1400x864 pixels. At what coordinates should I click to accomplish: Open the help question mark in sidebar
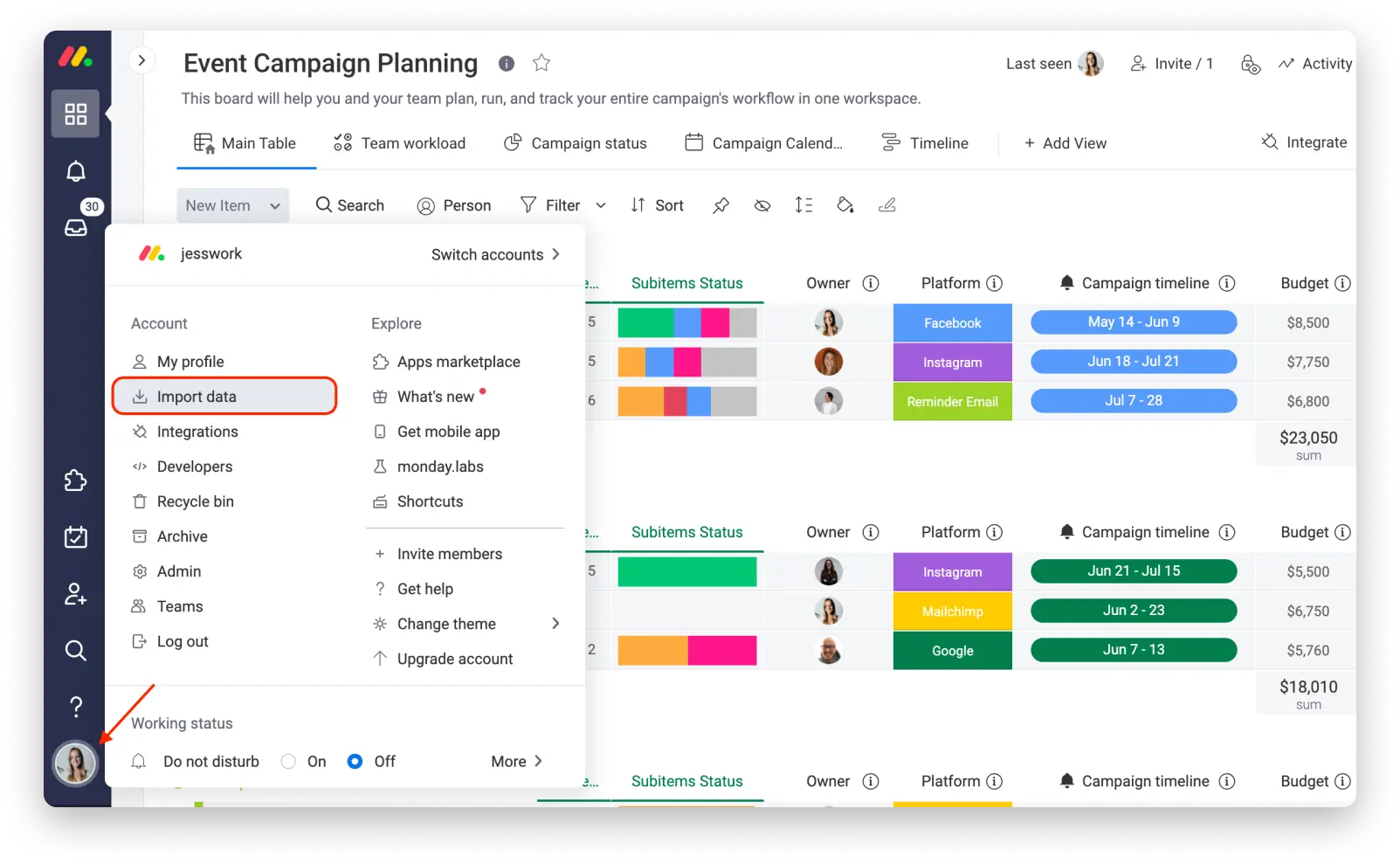(x=76, y=706)
